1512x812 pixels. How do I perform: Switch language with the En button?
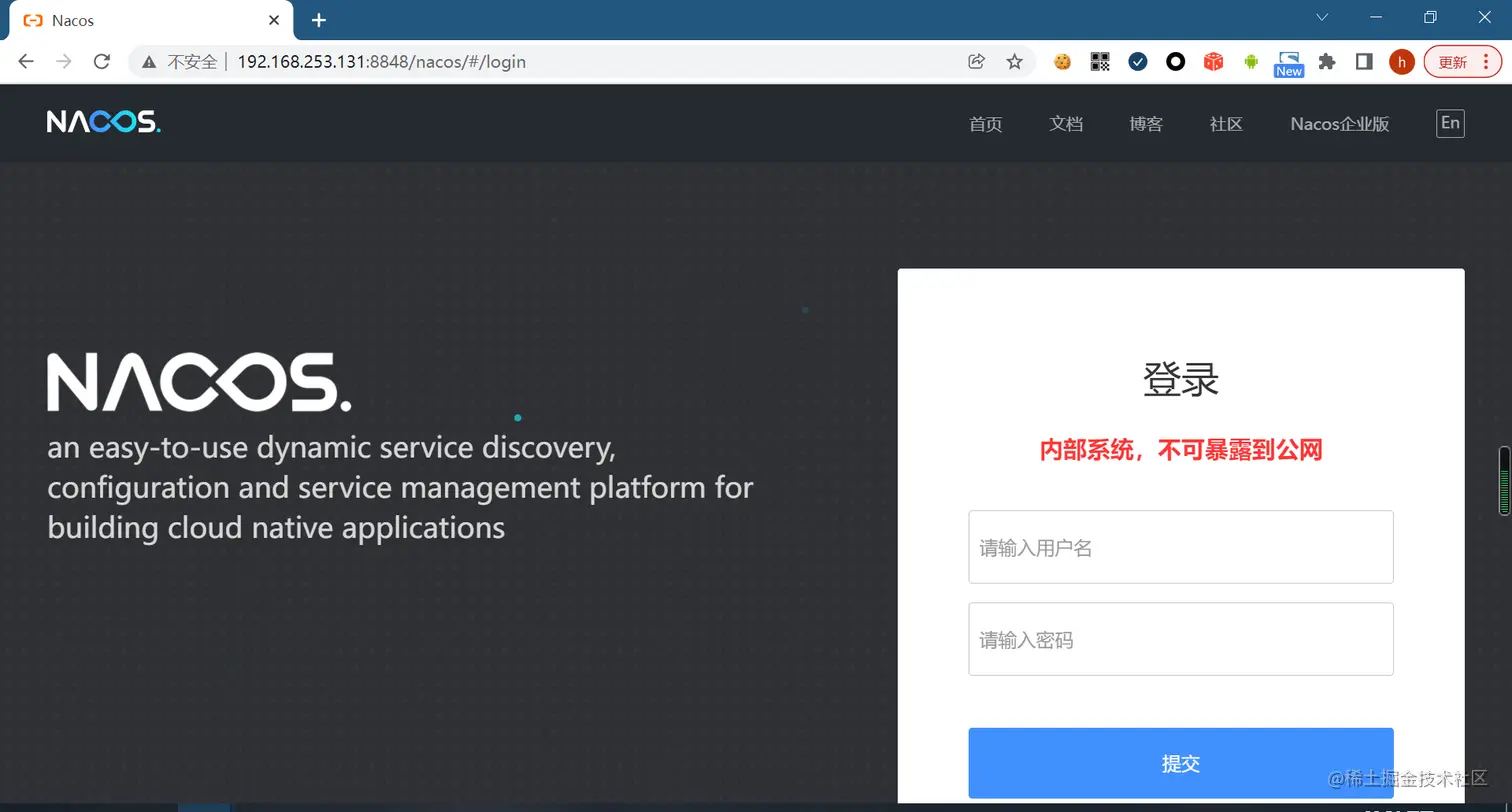[1450, 123]
